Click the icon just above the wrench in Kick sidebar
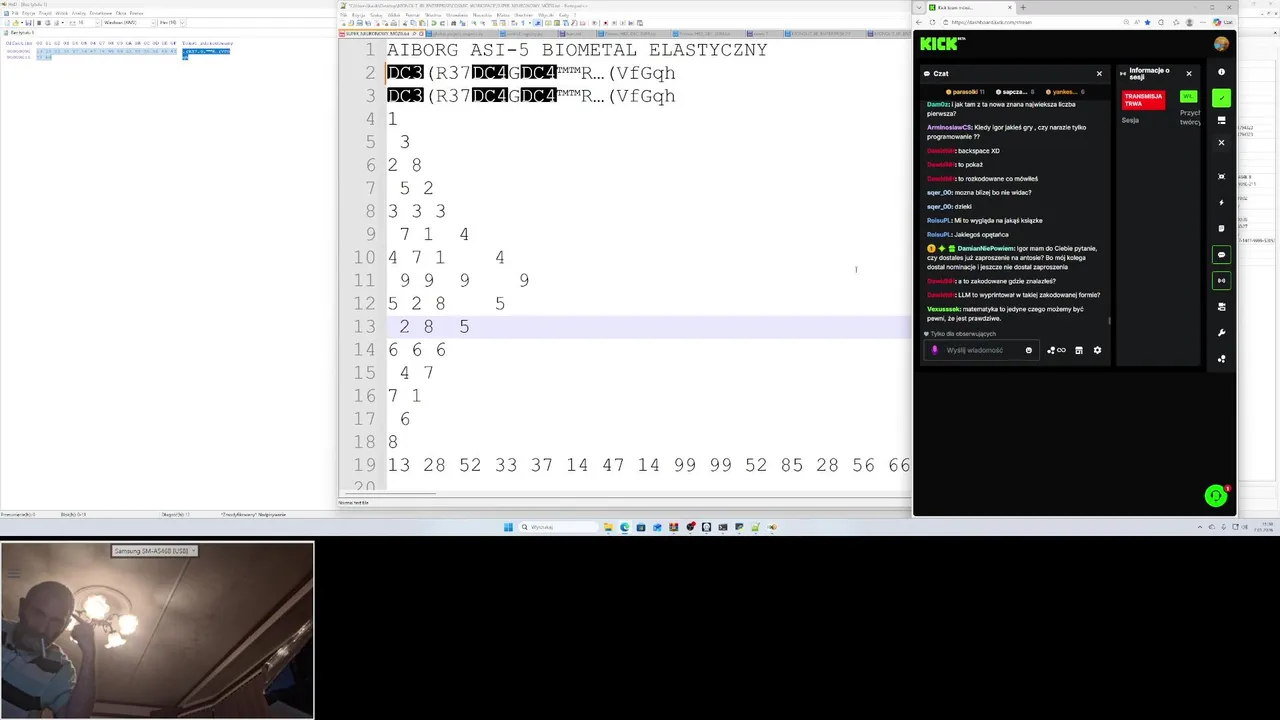This screenshot has width=1280, height=720. pyautogui.click(x=1221, y=307)
